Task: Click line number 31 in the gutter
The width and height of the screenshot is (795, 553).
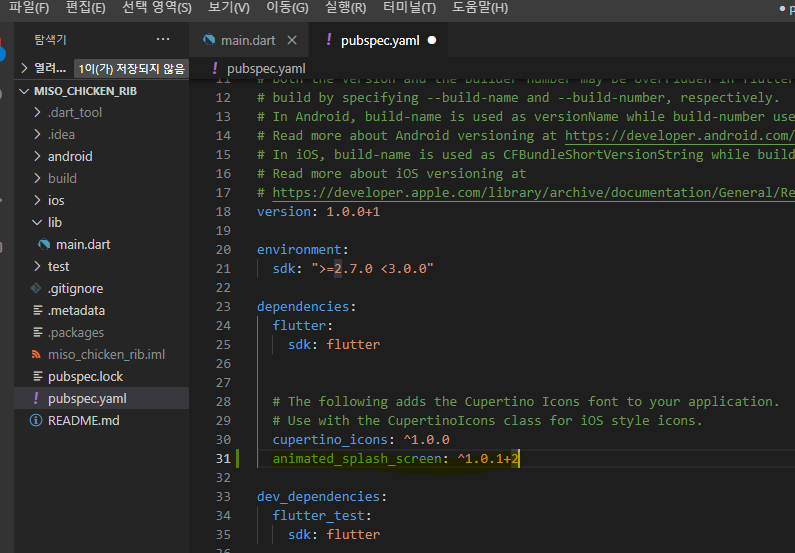Action: point(223,459)
